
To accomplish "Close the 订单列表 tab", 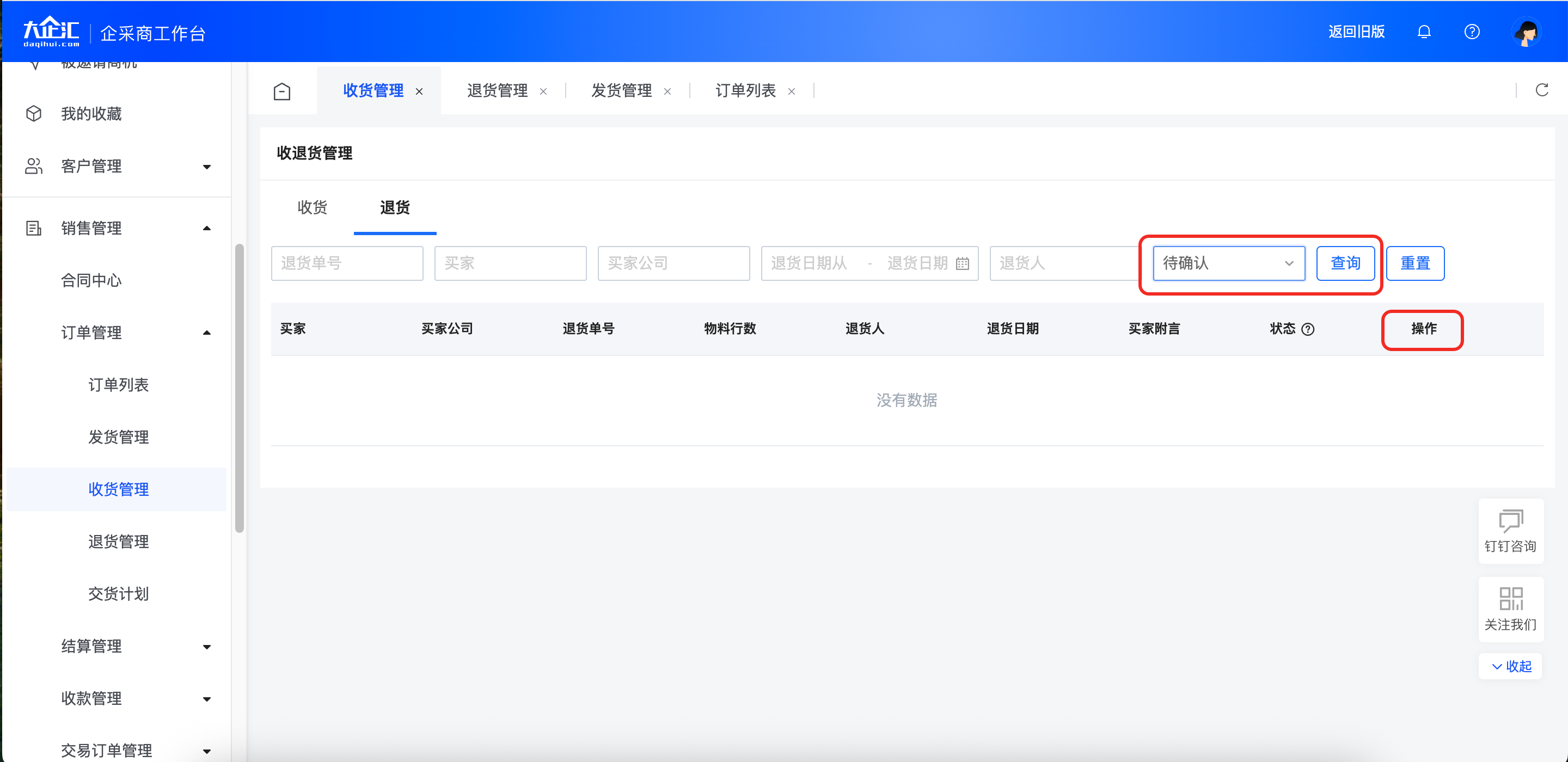I will pos(791,91).
